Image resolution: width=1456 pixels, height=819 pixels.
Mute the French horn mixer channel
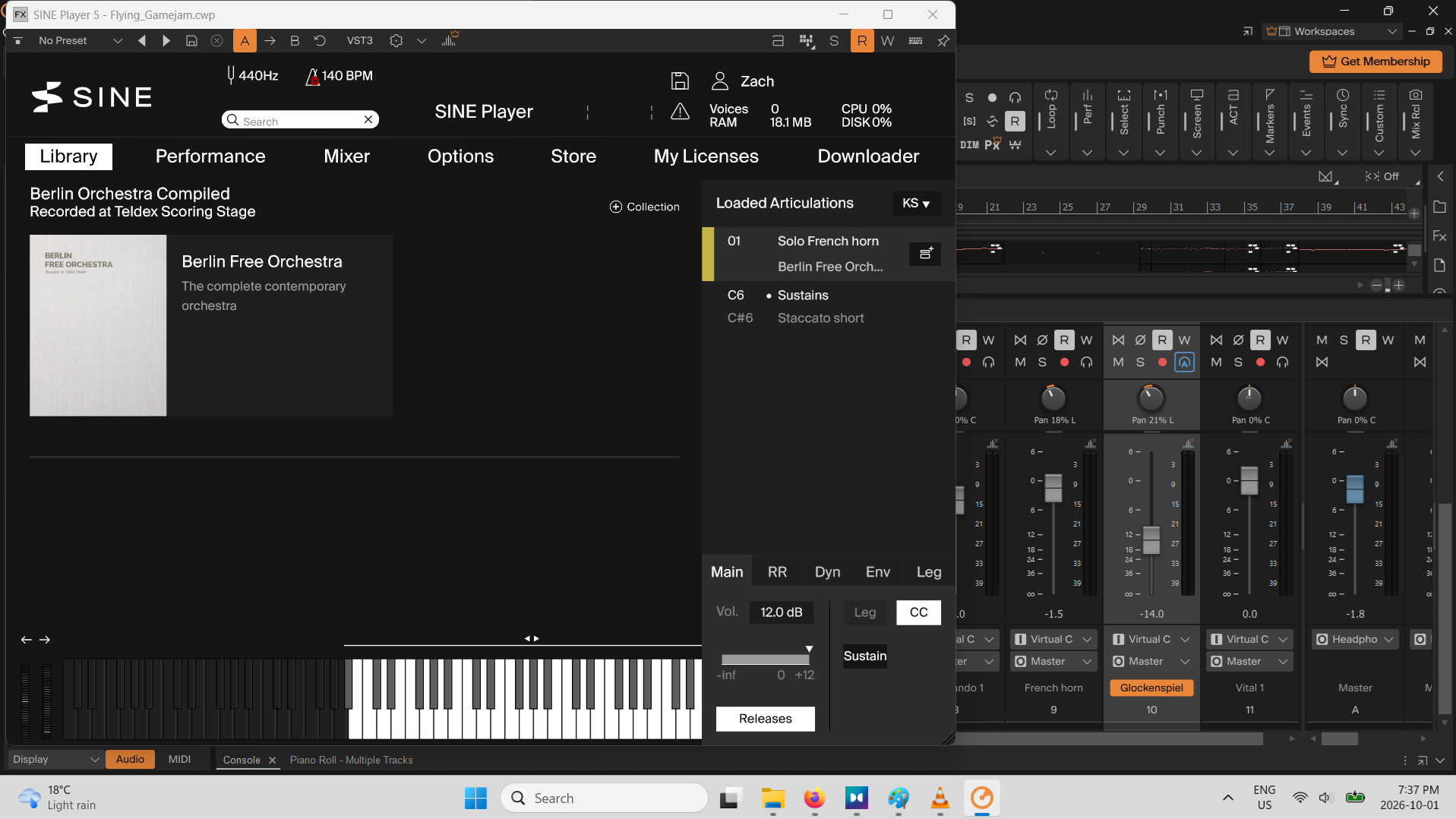pyautogui.click(x=1020, y=362)
